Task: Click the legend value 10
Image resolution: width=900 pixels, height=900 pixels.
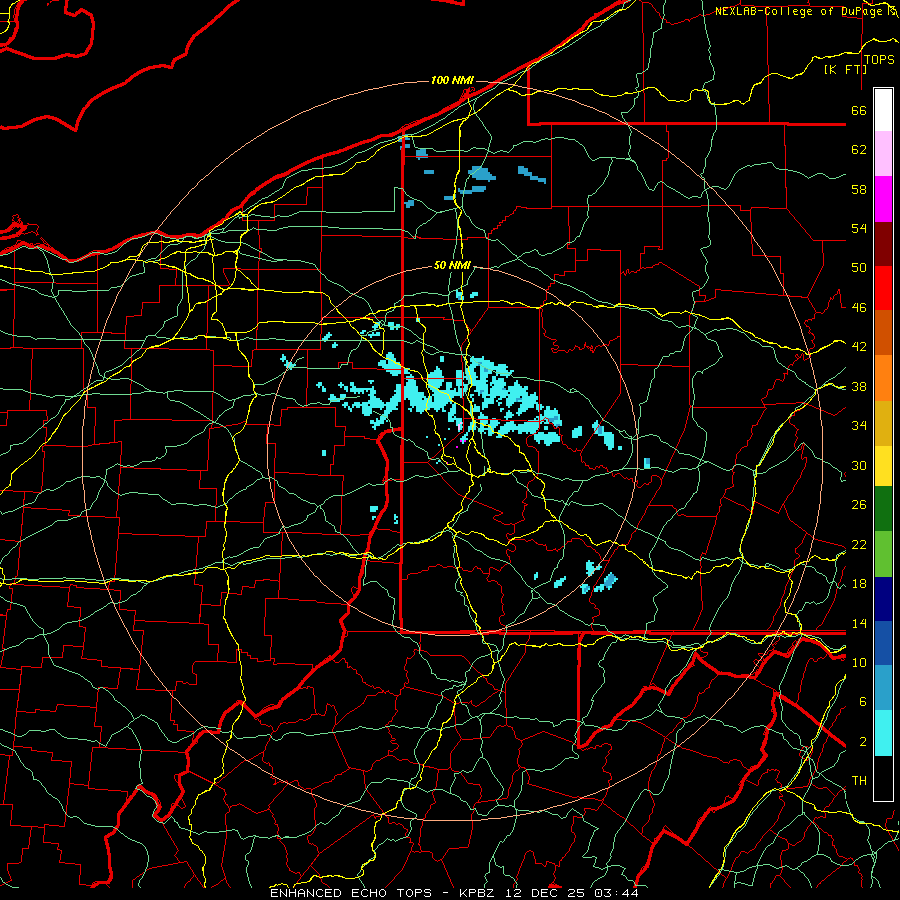Action: click(859, 662)
